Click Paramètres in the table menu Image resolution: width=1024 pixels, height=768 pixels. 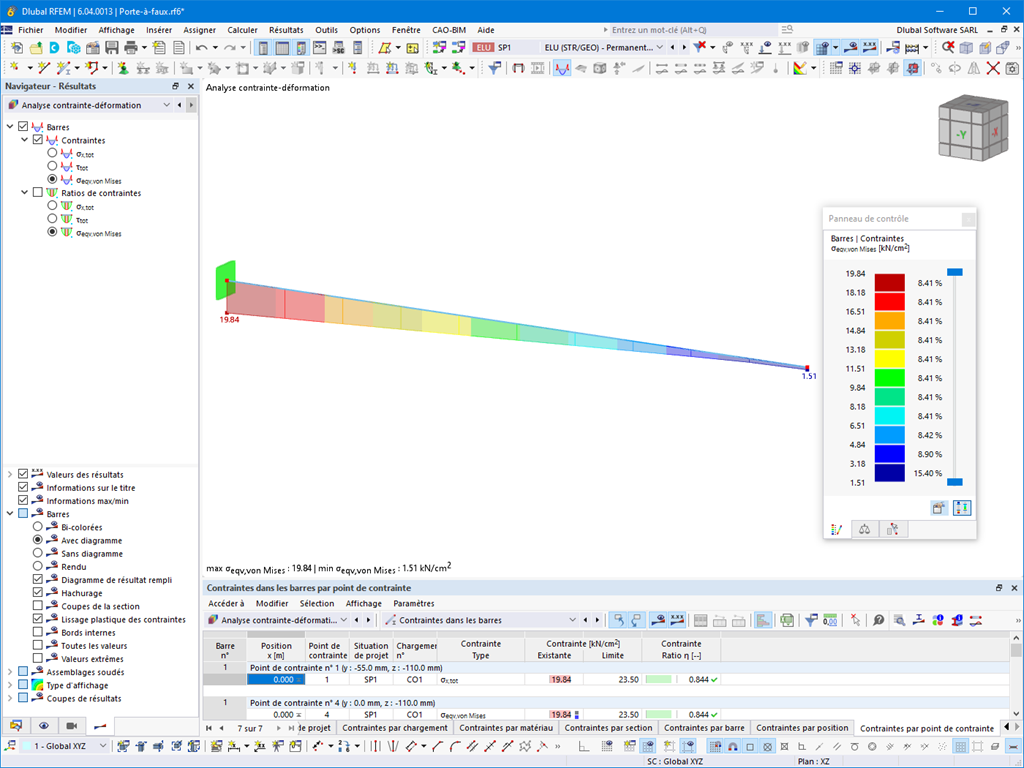pos(413,603)
